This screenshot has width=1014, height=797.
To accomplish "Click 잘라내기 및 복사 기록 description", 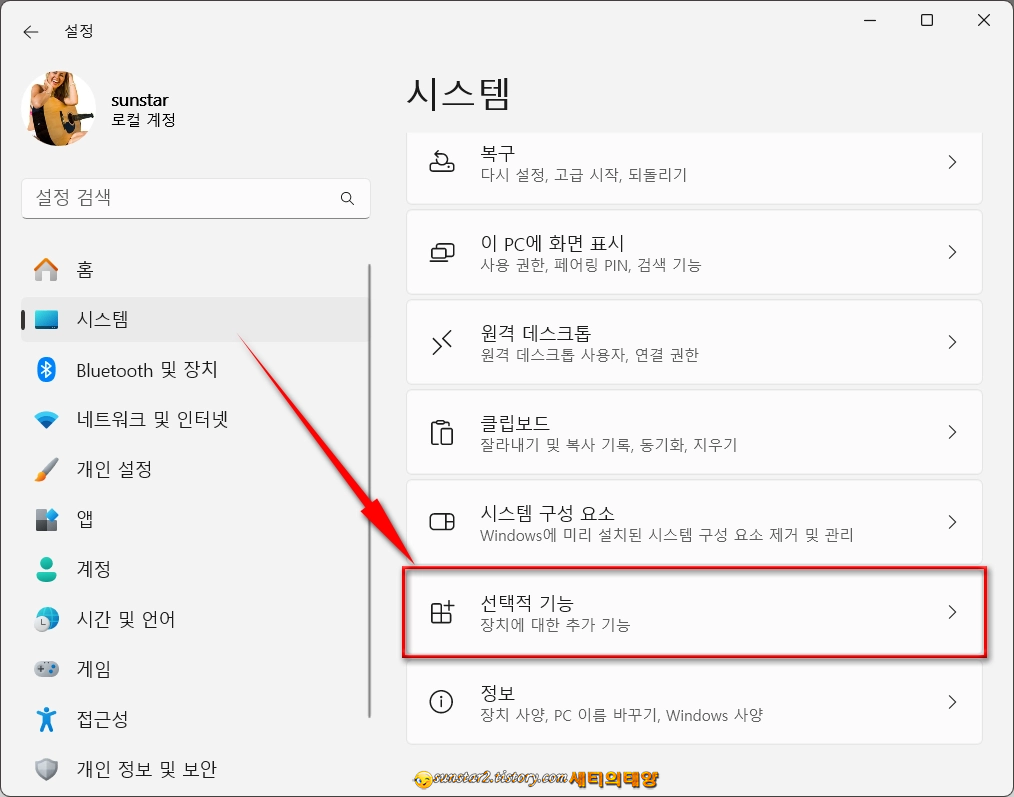I will 609,445.
